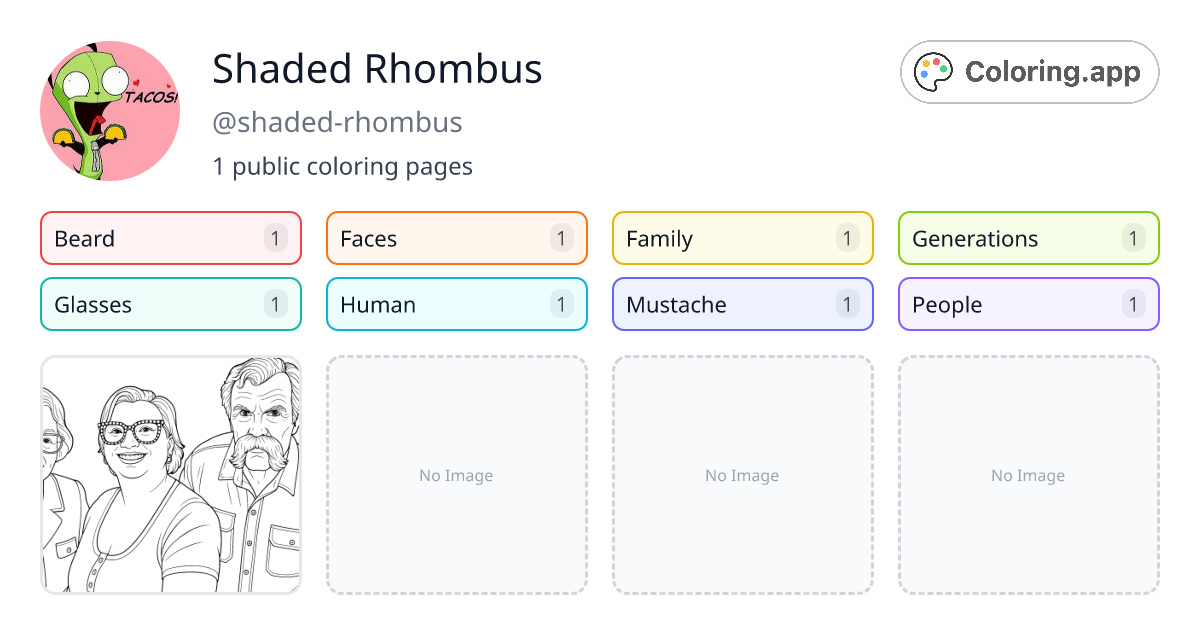Click the Coloring.app palette icon
Screen dimensions: 1200x630
(934, 71)
